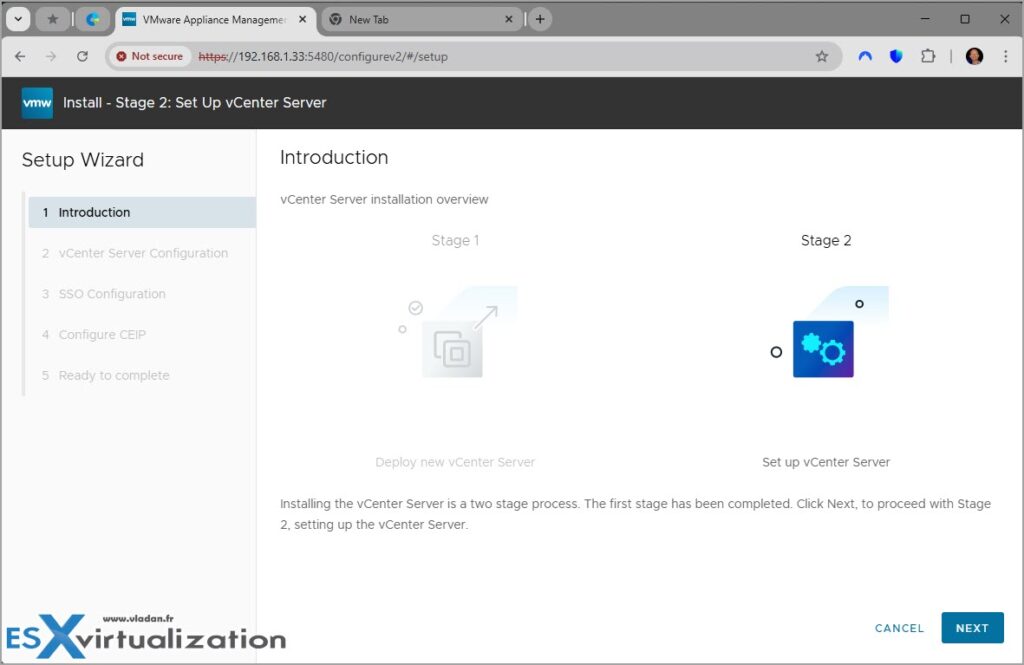This screenshot has height=665, width=1024.
Task: Reload the current page
Action: pos(83,56)
